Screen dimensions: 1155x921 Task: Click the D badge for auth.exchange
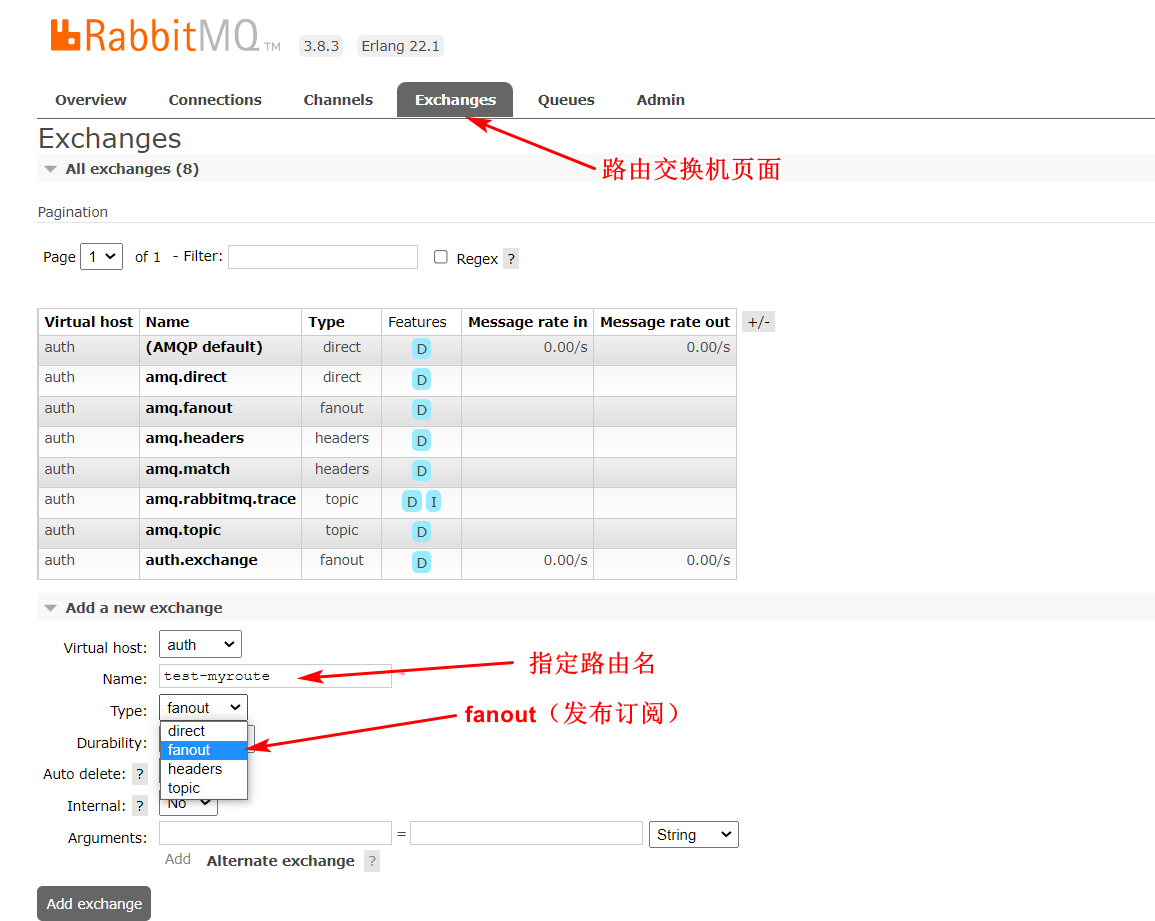[421, 563]
